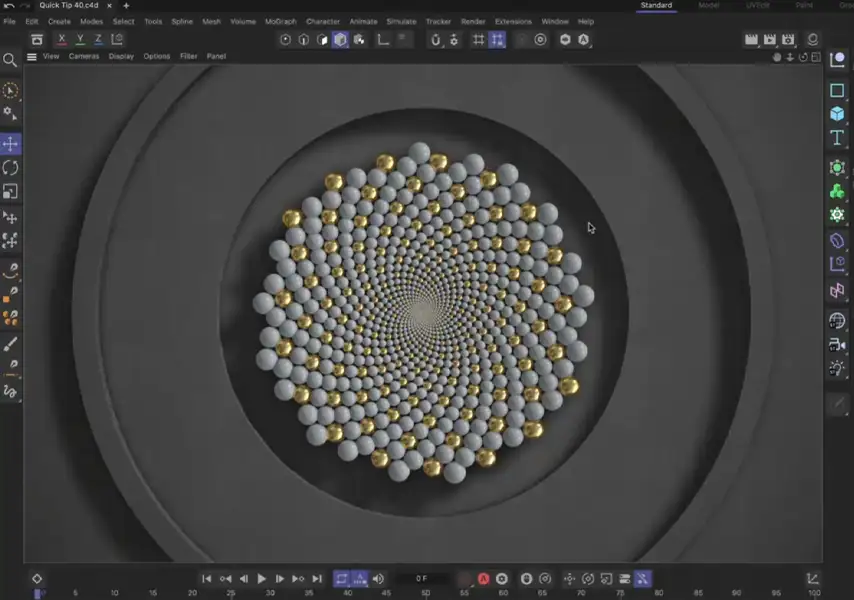
Task: Select the Move tool in the left toolbar
Action: (x=11, y=143)
